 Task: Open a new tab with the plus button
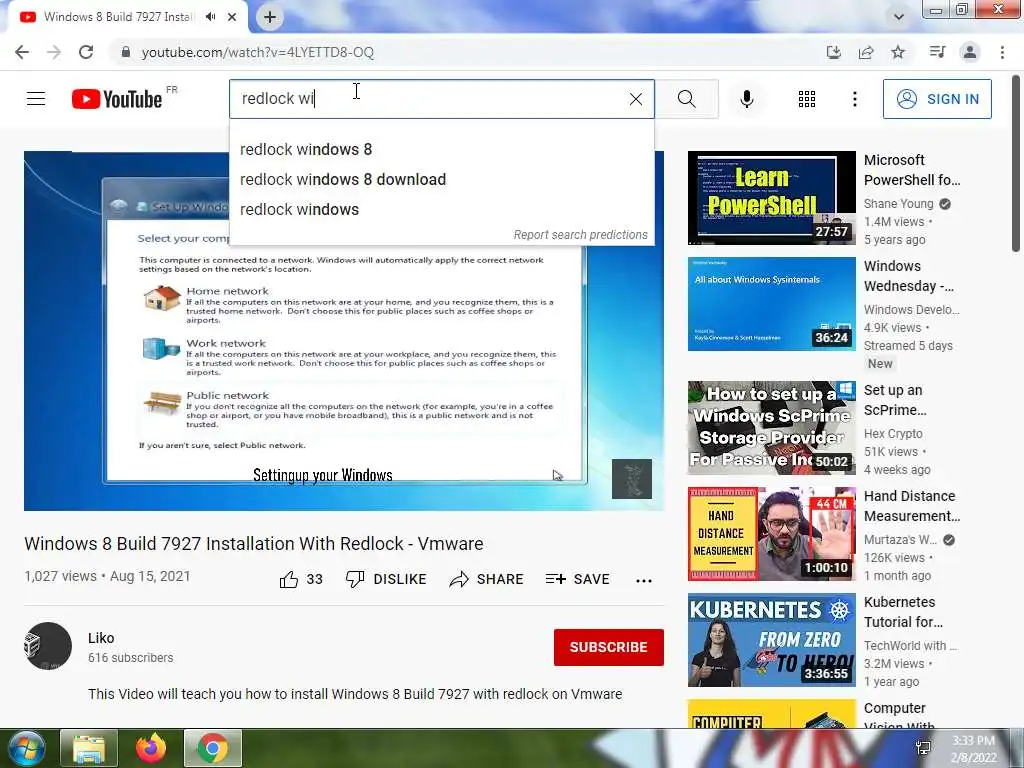270,17
